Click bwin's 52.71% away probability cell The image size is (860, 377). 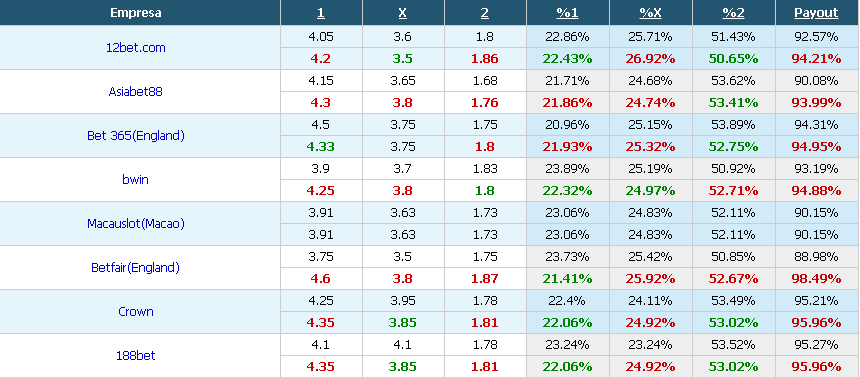(733, 190)
